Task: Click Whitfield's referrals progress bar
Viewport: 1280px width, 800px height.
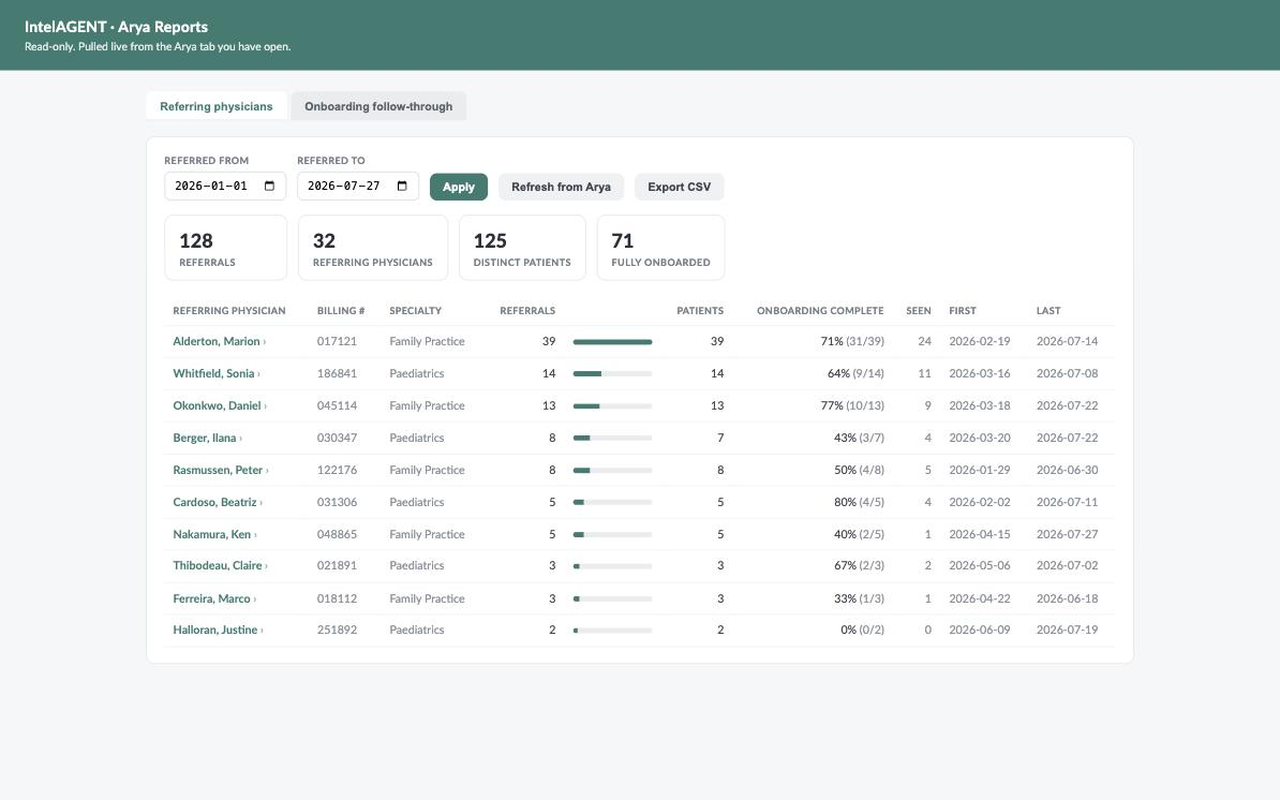Action: 612,374
